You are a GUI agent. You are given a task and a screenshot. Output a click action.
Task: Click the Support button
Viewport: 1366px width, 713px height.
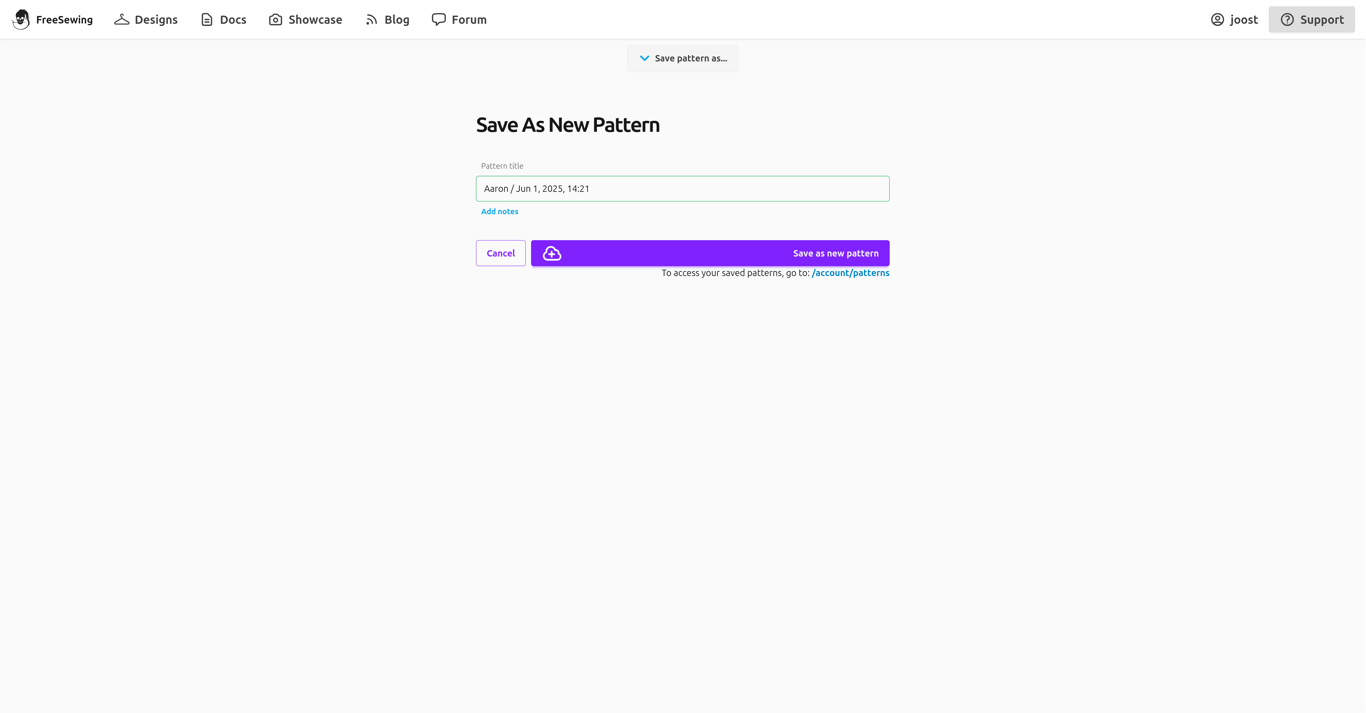(1311, 19)
